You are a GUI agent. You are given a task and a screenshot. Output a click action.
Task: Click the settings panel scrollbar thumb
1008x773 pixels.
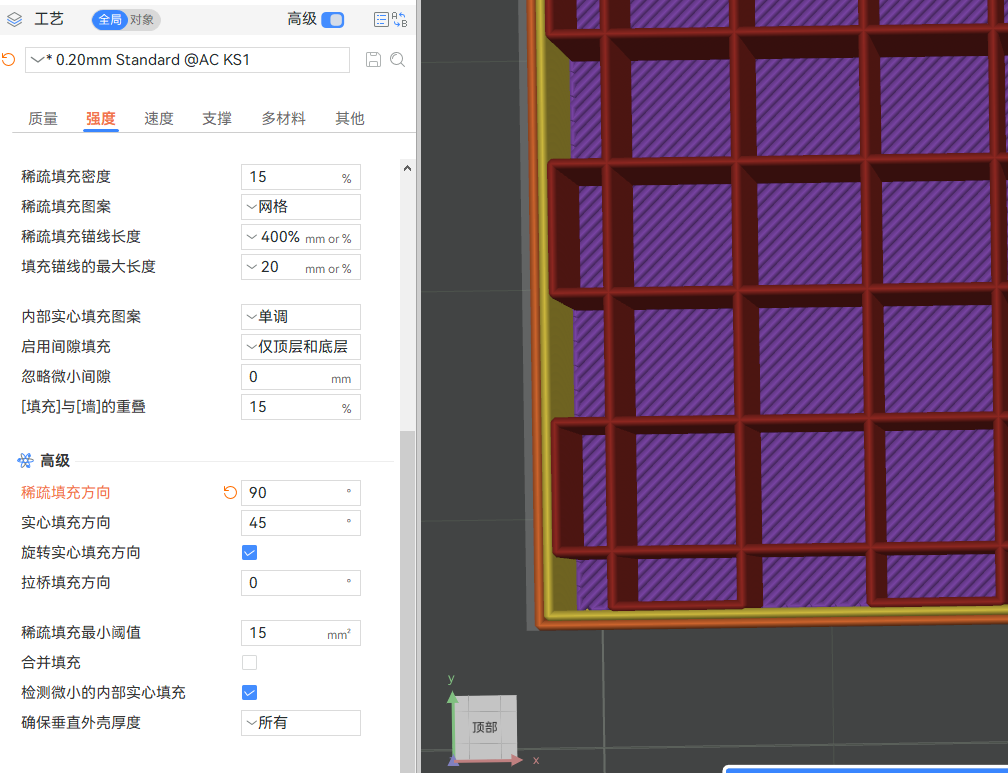pyautogui.click(x=407, y=601)
